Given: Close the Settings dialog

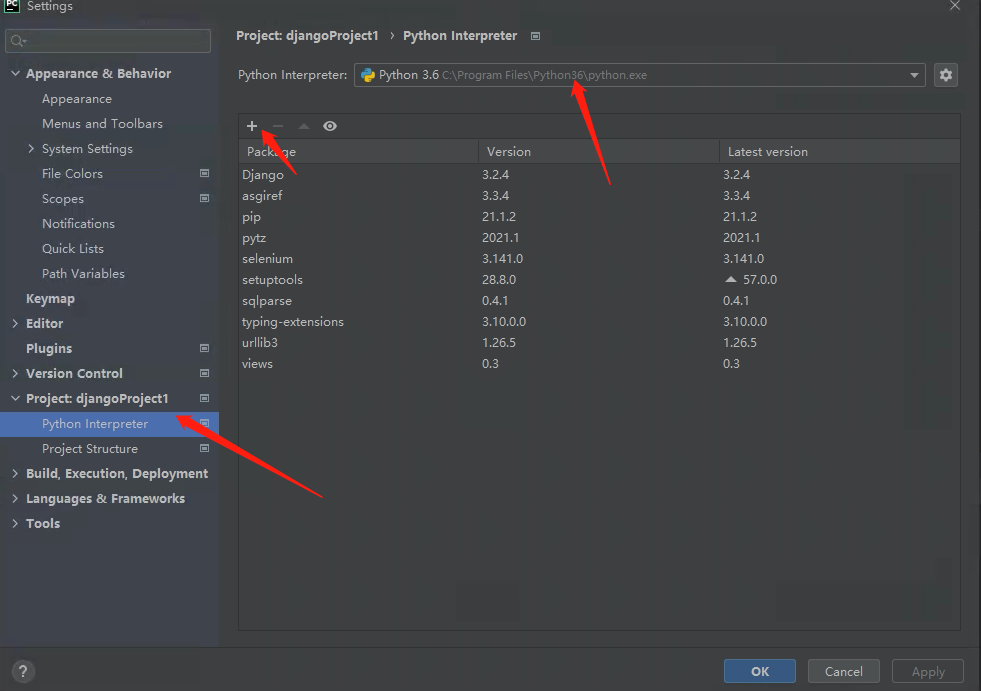Looking at the screenshot, I should (x=955, y=6).
